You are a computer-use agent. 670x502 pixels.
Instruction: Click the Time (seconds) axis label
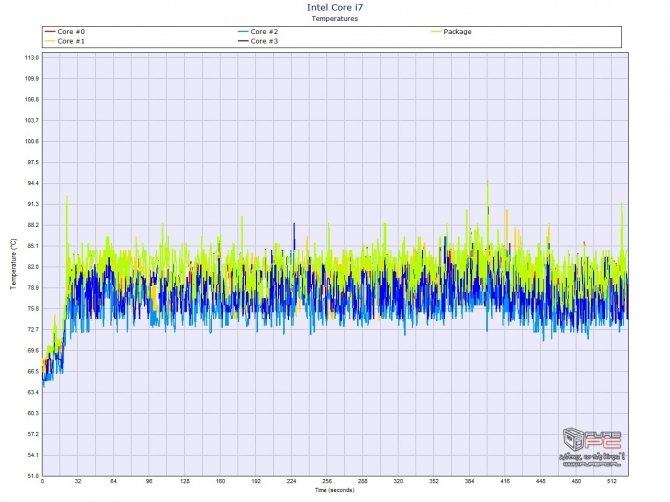[x=335, y=490]
